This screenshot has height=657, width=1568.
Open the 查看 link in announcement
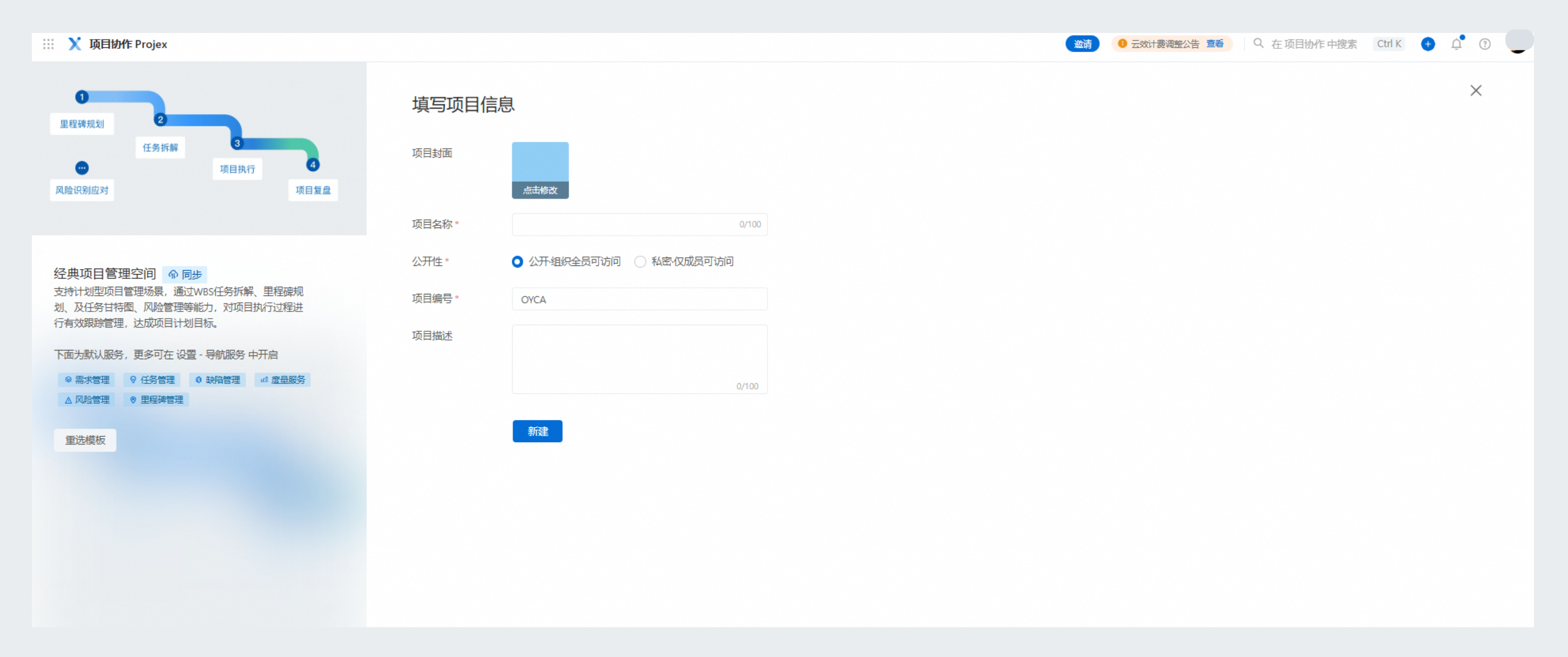(1215, 44)
